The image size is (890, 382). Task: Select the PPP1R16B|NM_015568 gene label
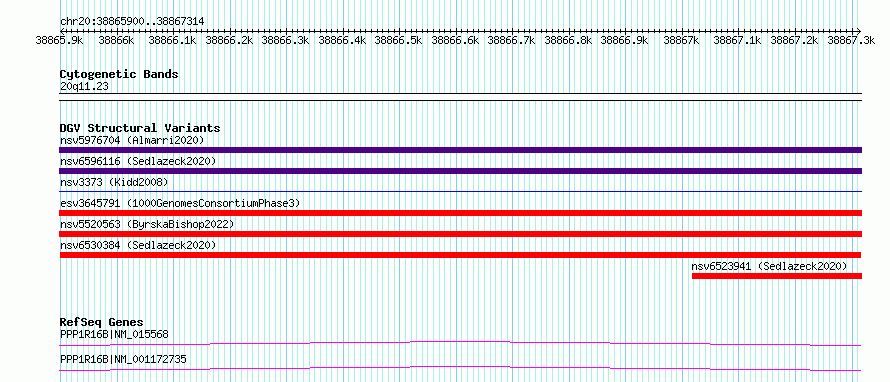(x=114, y=334)
